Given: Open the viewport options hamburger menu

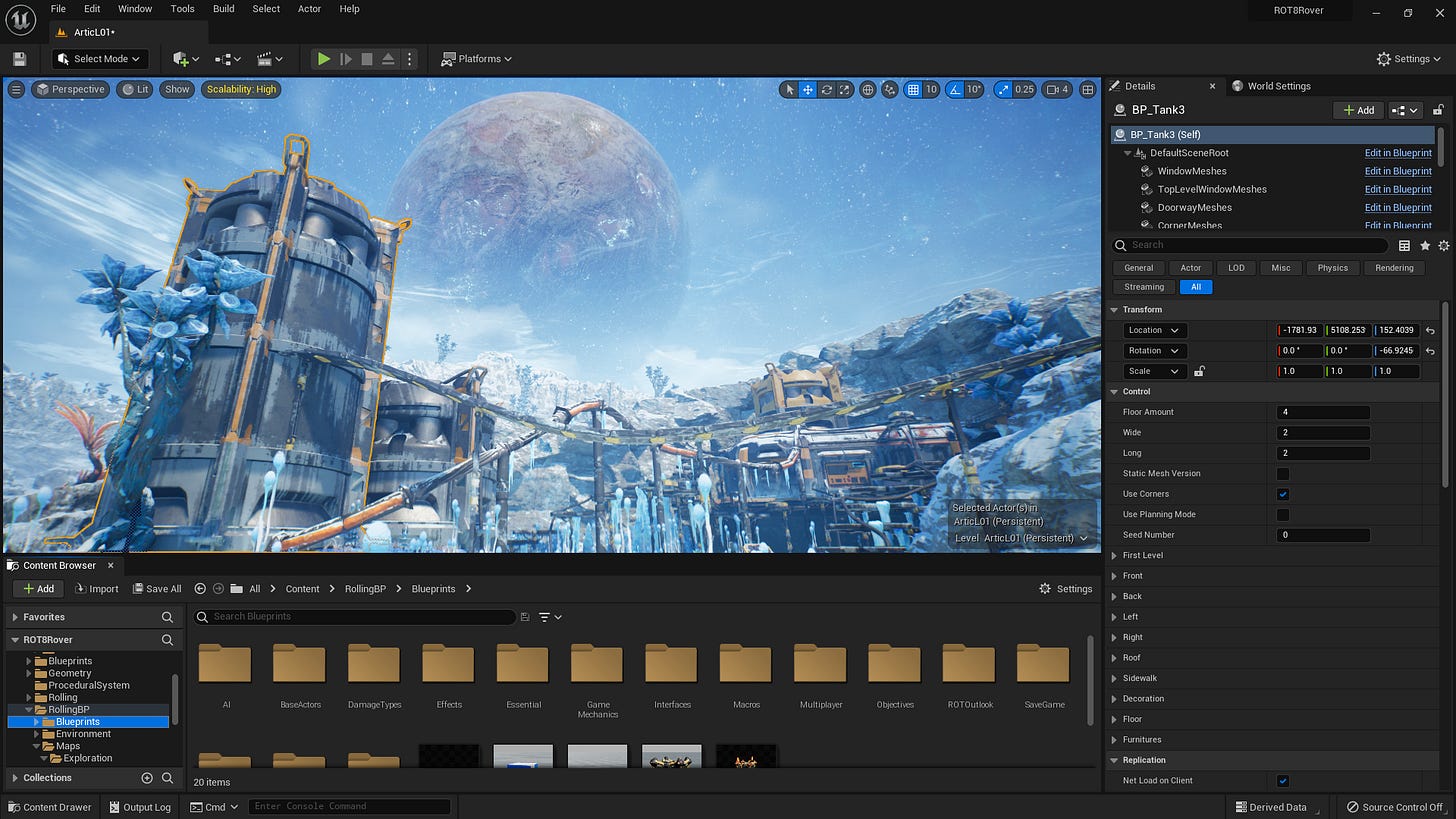Looking at the screenshot, I should pyautogui.click(x=16, y=89).
